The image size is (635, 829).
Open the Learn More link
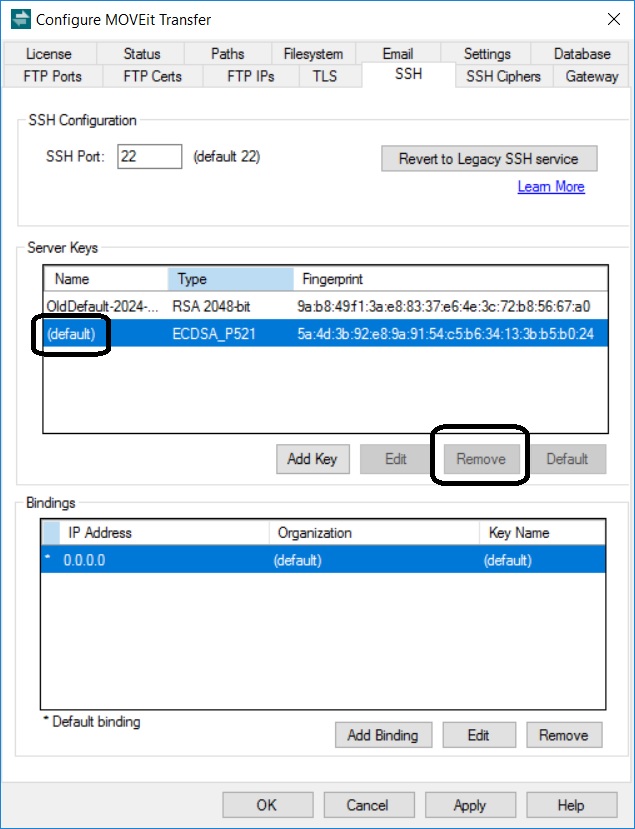(x=551, y=187)
